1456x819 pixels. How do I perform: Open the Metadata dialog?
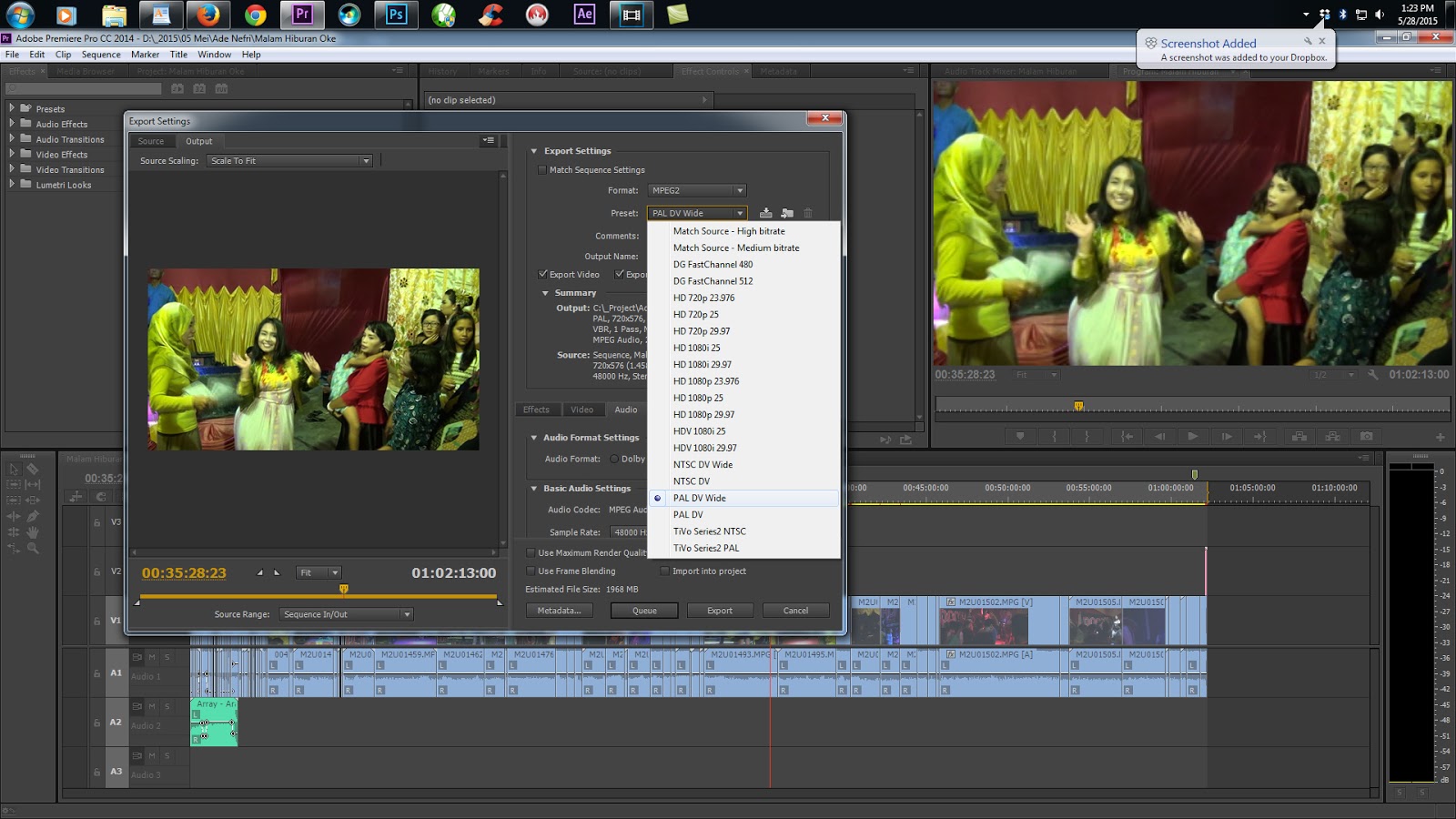coord(559,610)
